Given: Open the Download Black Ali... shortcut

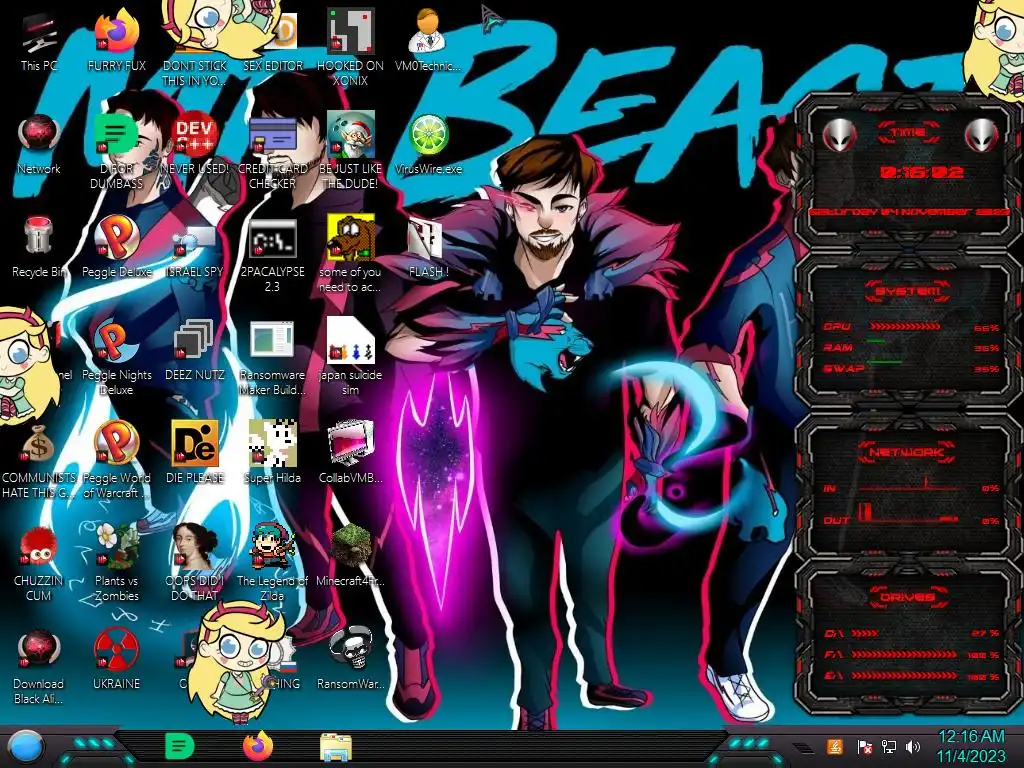Looking at the screenshot, I should [39, 666].
